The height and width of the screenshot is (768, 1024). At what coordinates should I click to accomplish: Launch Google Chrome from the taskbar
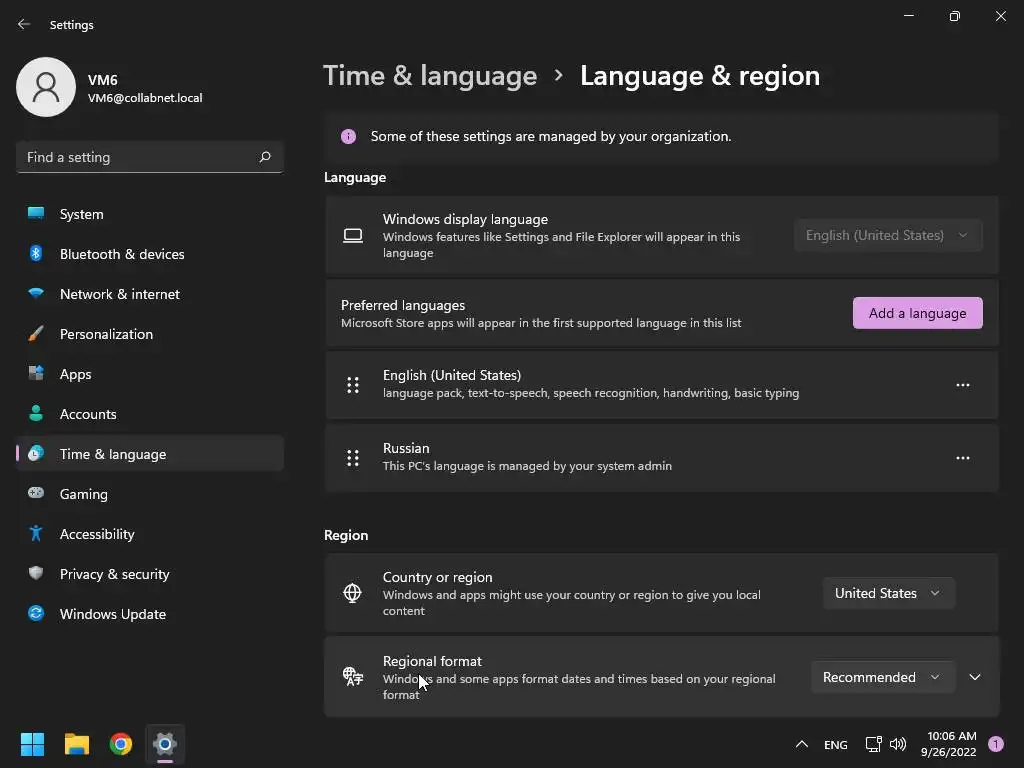tap(121, 744)
